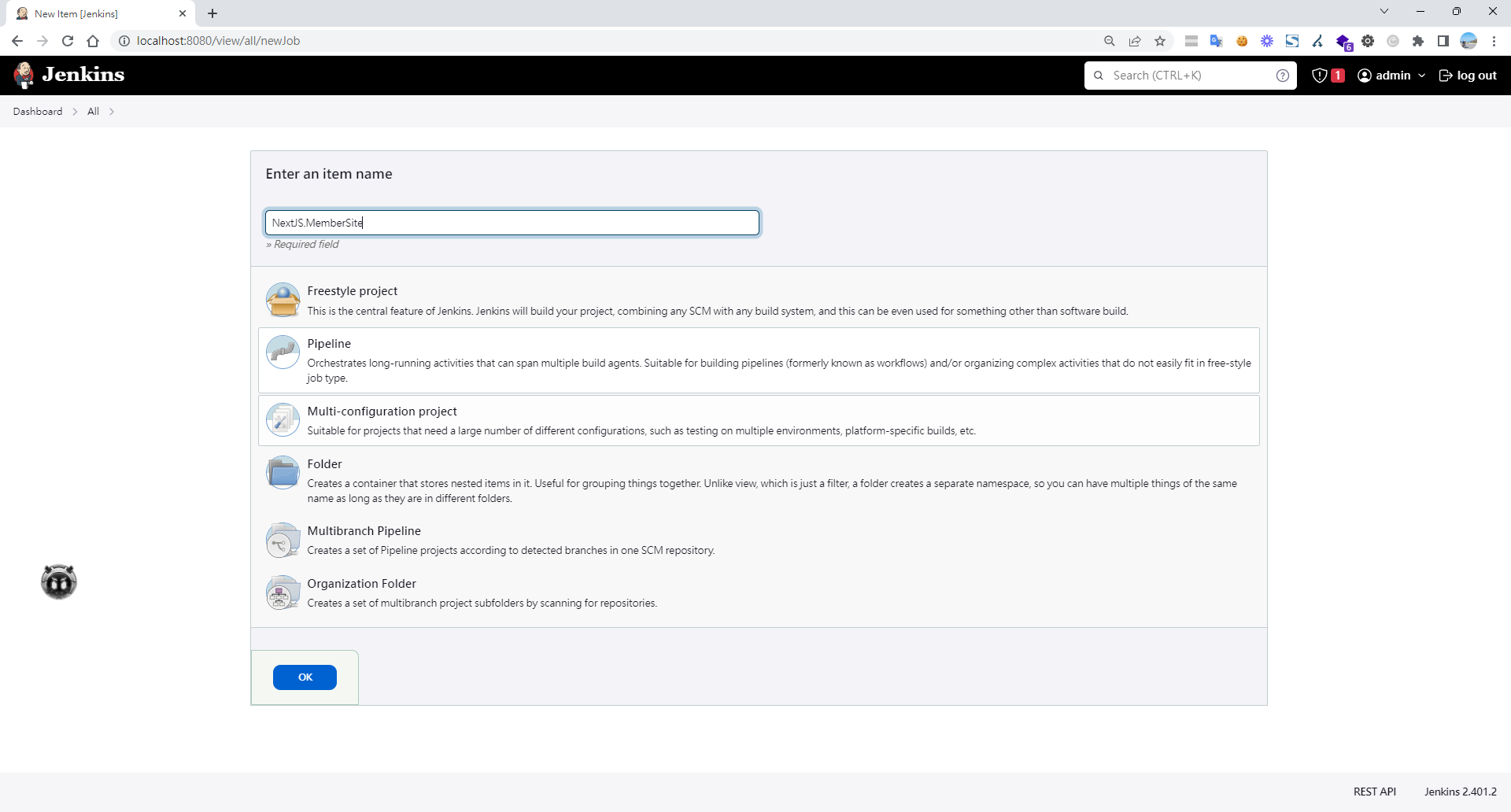1511x812 pixels.
Task: Bookmark this page with the star icon
Action: tap(1160, 41)
